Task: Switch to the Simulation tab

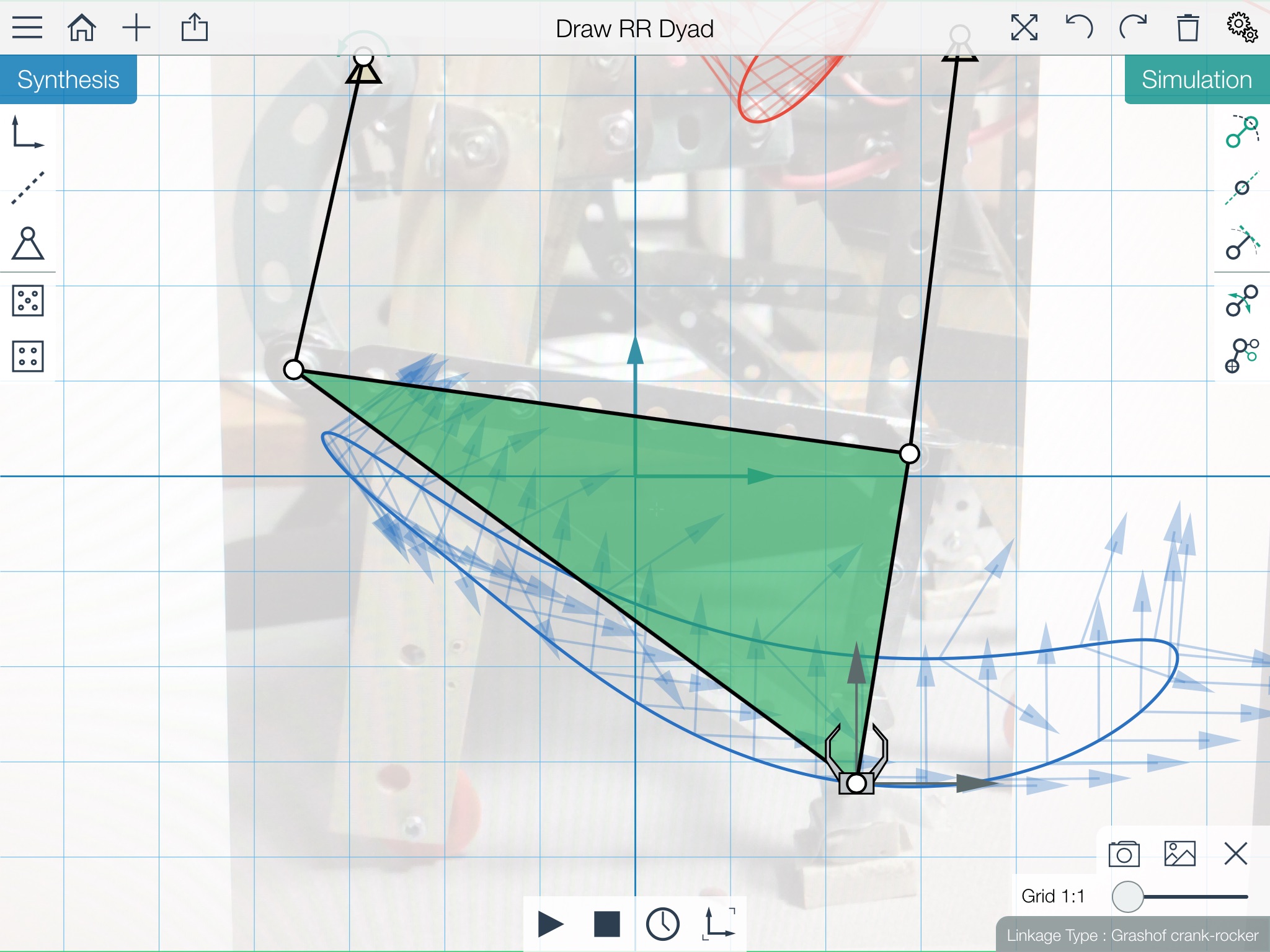Action: (1197, 79)
